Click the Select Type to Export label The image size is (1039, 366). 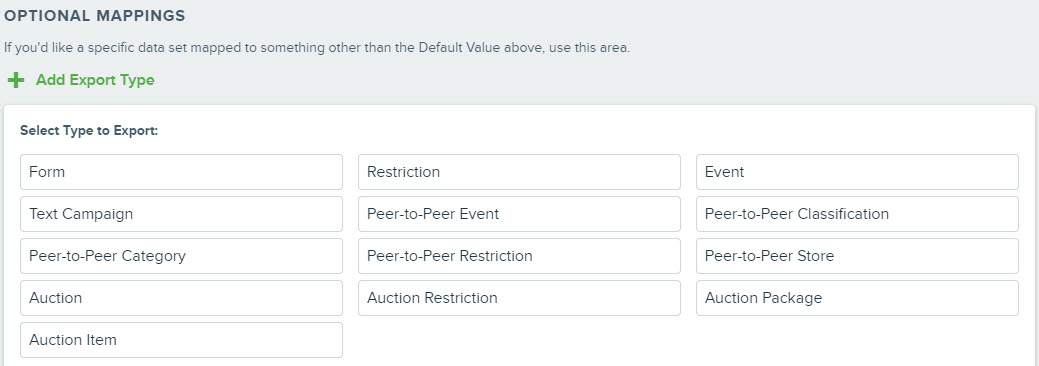[x=89, y=131]
